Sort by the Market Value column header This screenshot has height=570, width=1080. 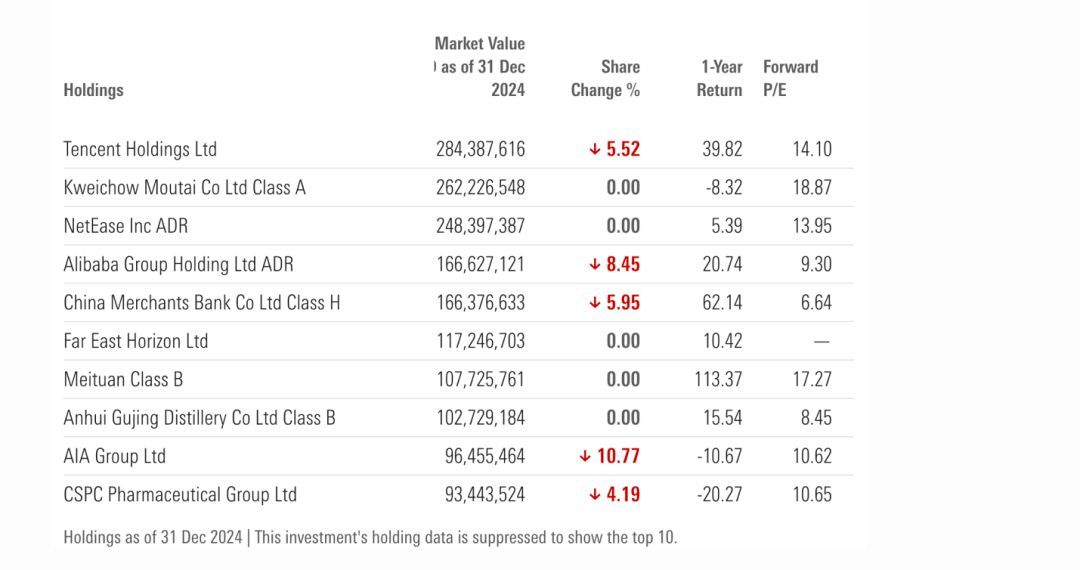point(481,67)
